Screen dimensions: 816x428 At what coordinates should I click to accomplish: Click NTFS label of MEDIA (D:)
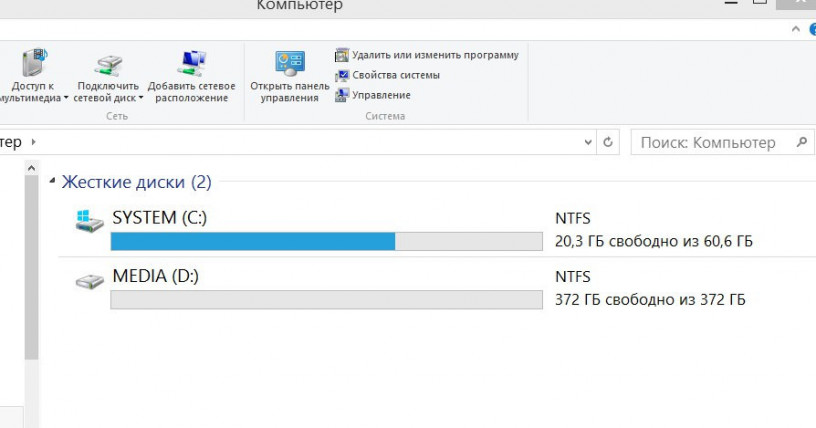[x=572, y=276]
